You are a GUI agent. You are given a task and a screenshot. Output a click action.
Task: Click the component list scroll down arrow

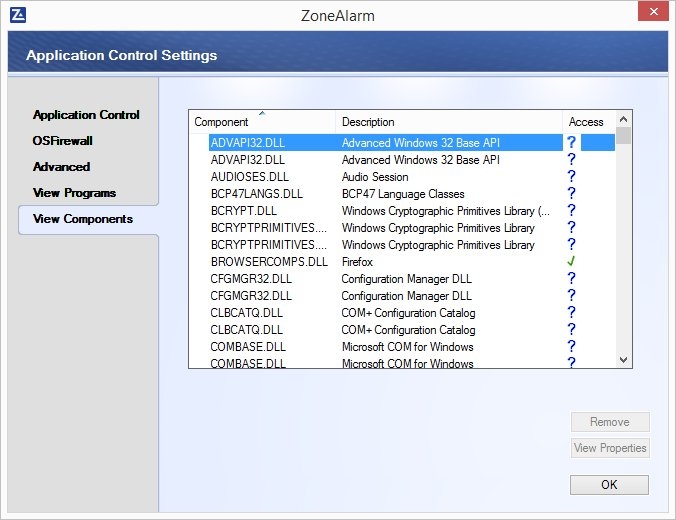coord(623,360)
